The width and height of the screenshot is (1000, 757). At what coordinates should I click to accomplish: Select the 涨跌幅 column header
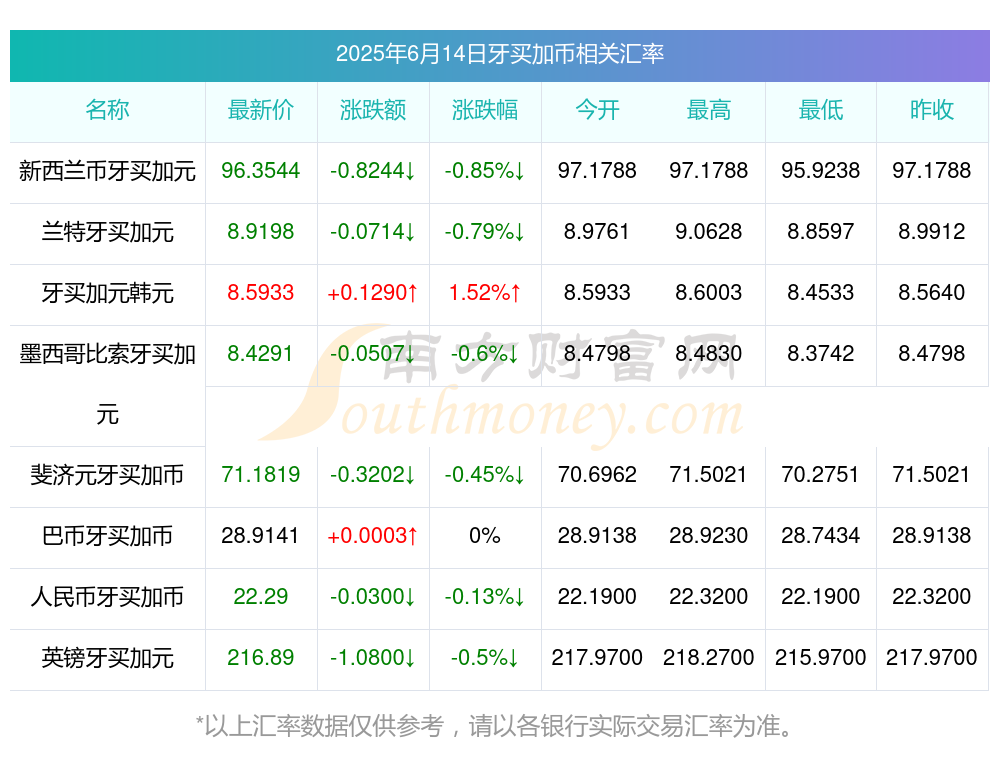tap(485, 110)
